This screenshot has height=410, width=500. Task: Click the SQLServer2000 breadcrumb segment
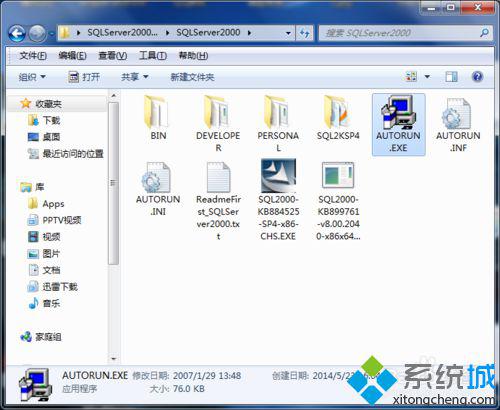coord(208,33)
